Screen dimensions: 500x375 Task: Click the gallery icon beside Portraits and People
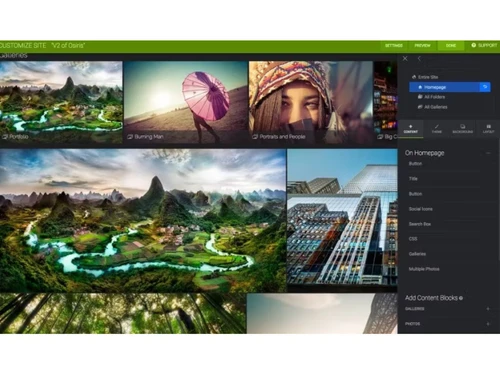coord(255,137)
